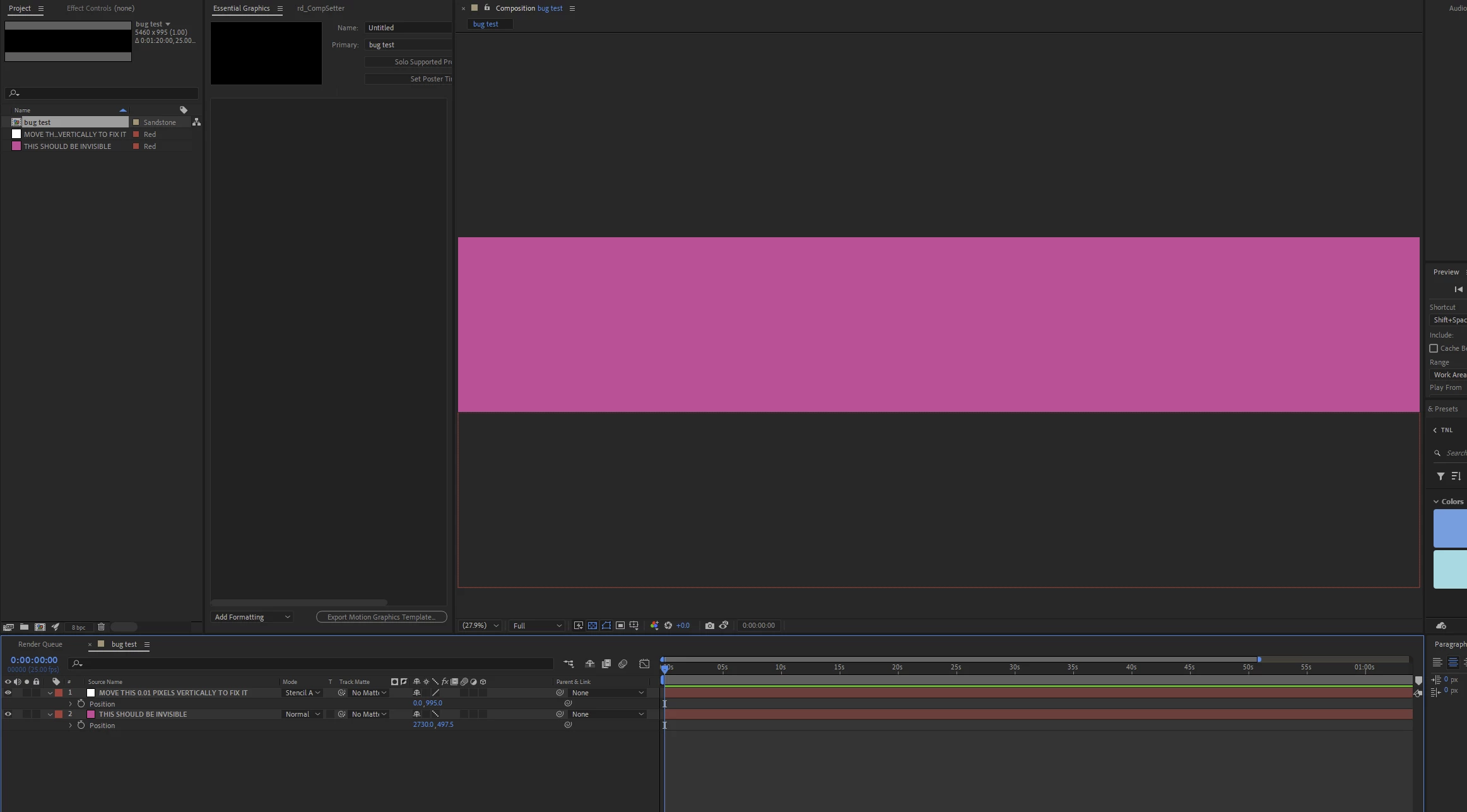Click Toggle Mask and Shape Path Visibility
The height and width of the screenshot is (812, 1467).
click(x=606, y=625)
